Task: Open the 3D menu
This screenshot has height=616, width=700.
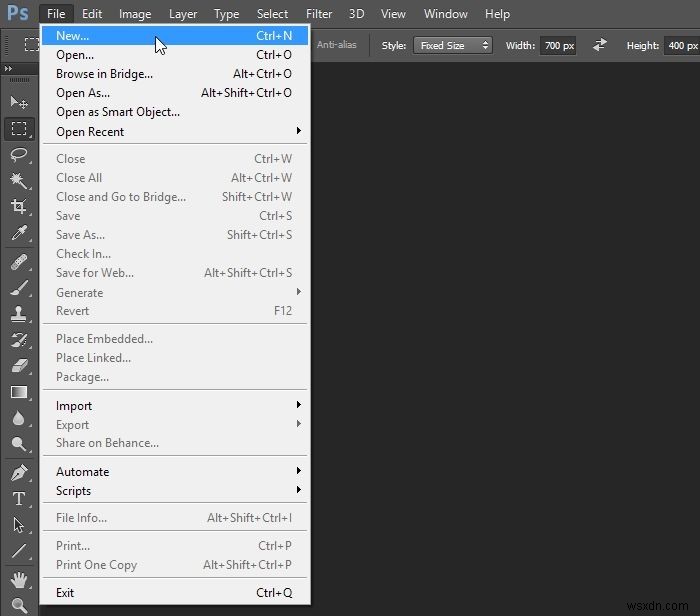Action: (356, 14)
